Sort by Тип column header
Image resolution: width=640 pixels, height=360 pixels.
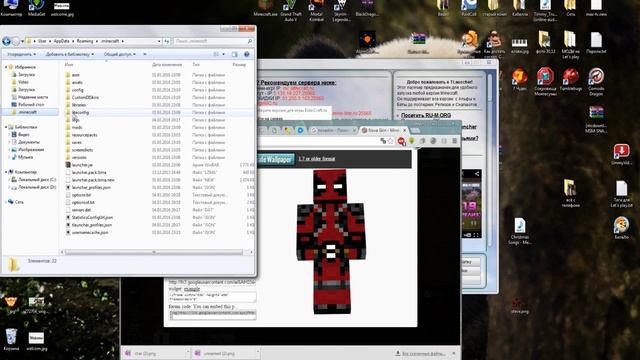coord(196,64)
